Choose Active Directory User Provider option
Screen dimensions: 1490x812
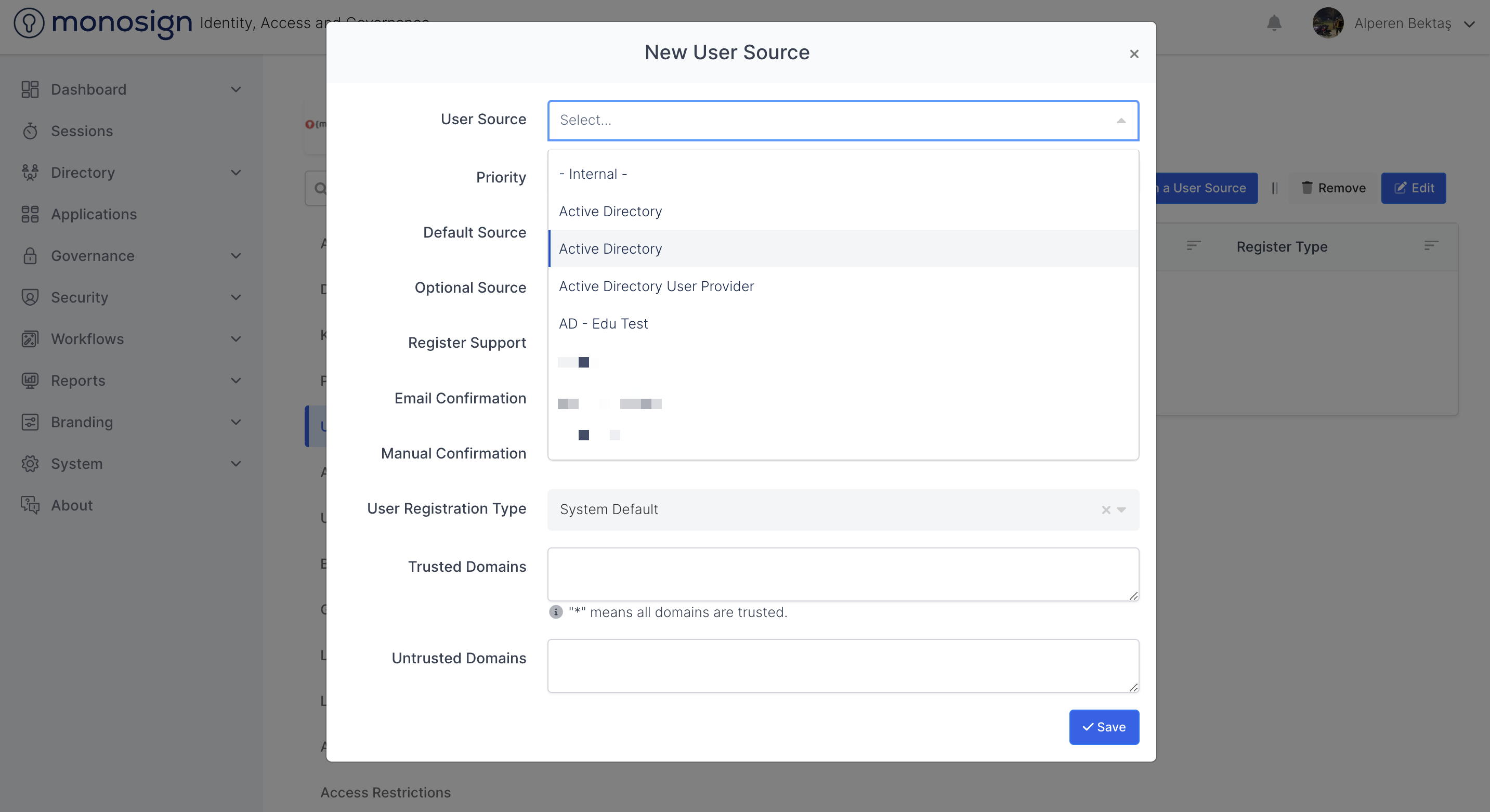point(656,286)
